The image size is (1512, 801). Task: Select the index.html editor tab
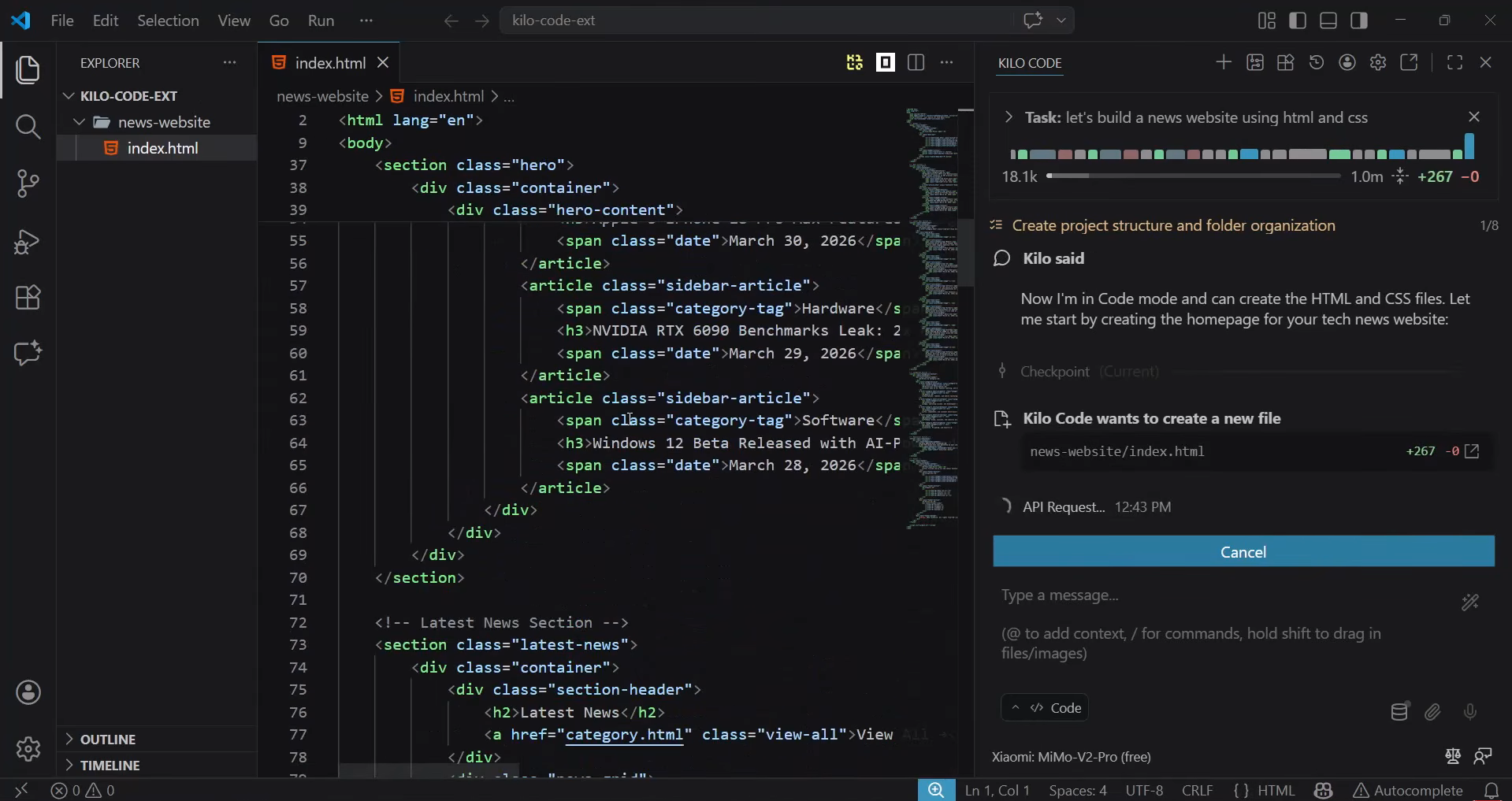tap(330, 63)
